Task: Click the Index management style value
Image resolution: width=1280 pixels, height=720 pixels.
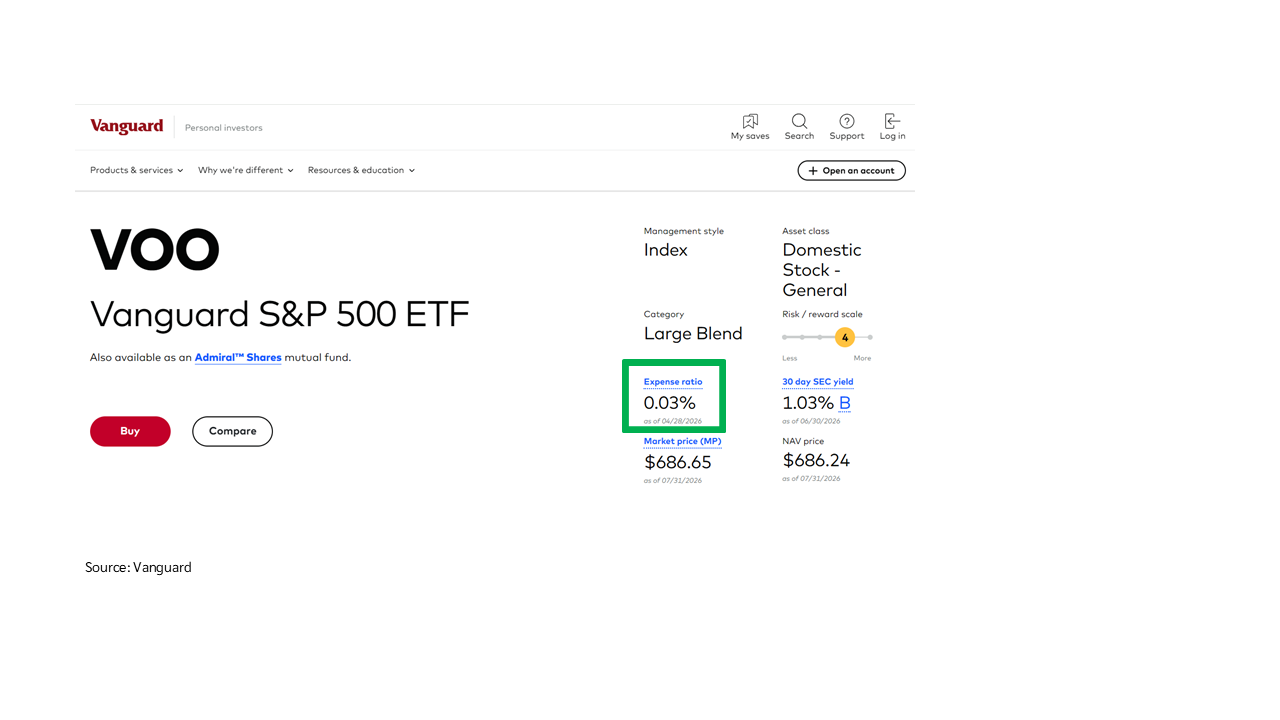Action: 666,250
